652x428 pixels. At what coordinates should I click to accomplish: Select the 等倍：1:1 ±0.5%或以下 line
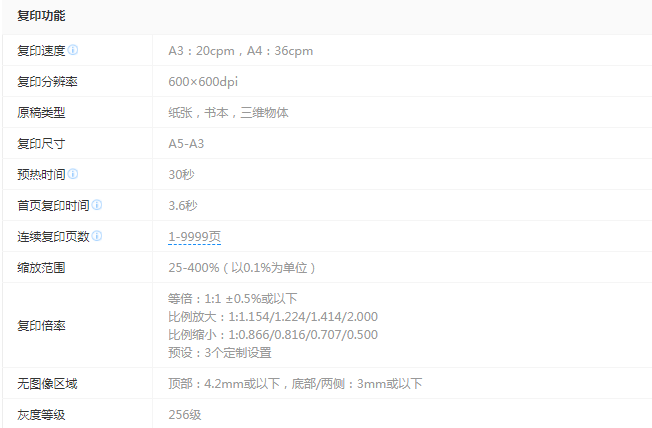point(233,299)
